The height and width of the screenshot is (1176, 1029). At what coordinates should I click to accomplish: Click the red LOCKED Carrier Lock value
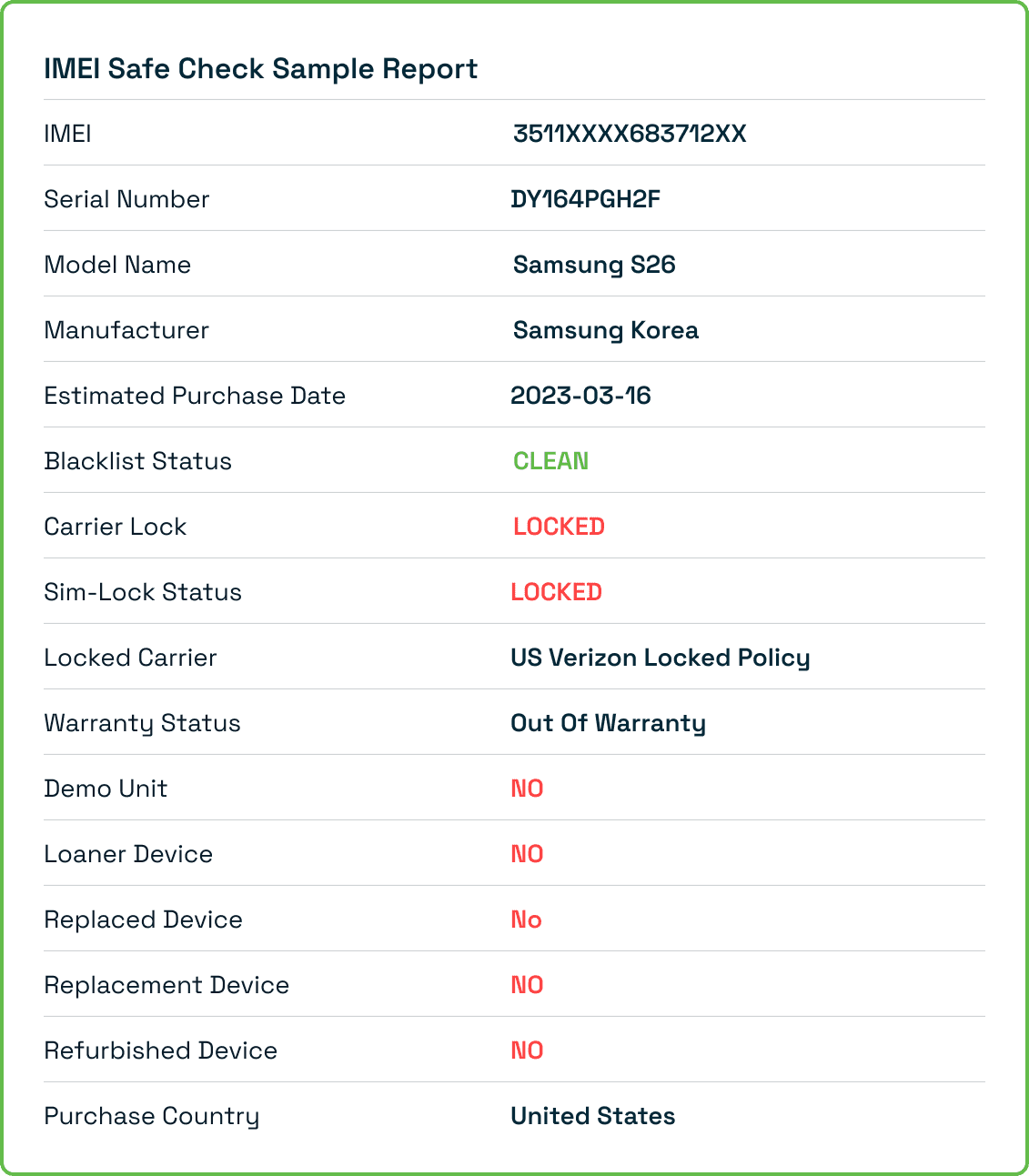559,527
